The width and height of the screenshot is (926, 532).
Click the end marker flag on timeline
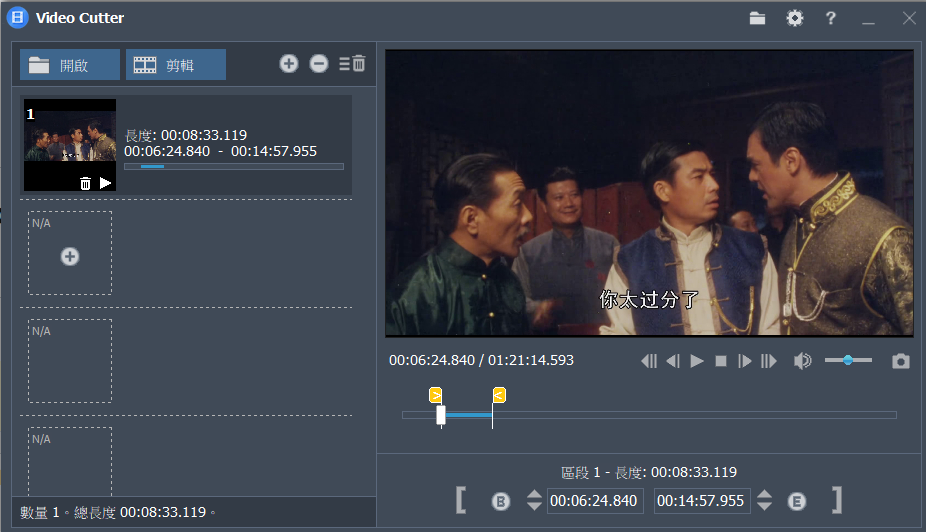pos(499,395)
